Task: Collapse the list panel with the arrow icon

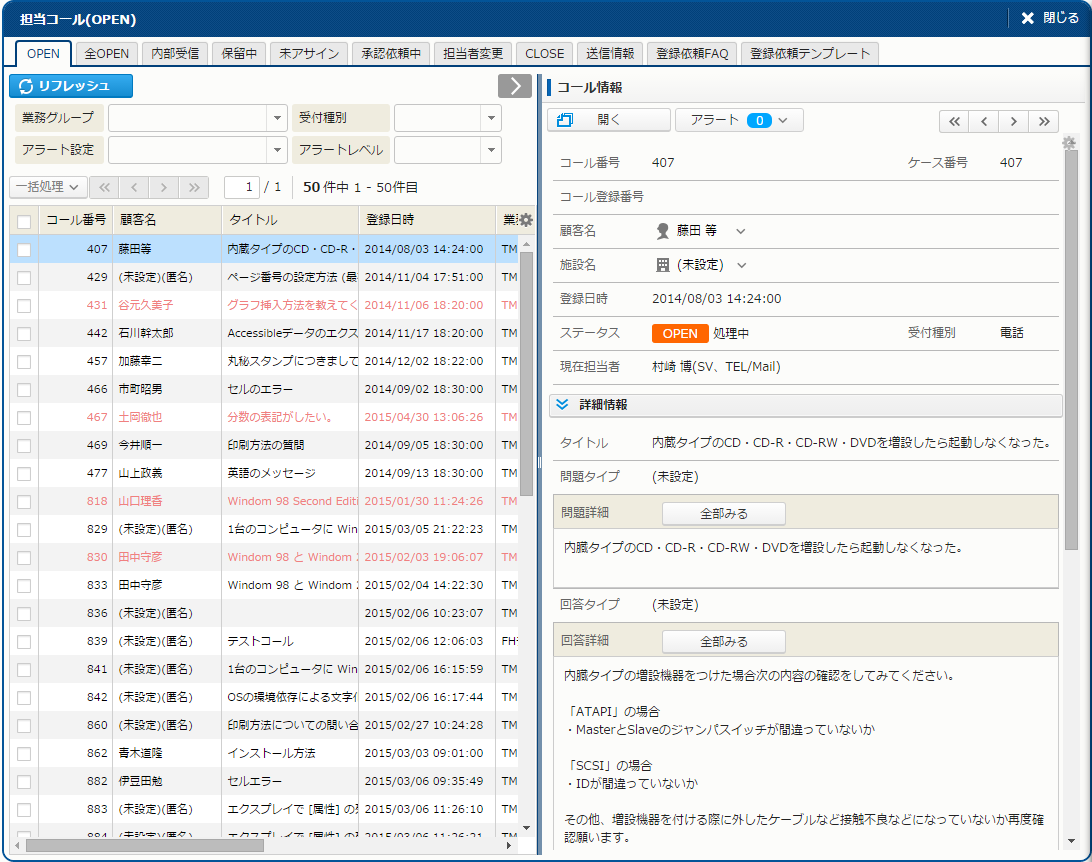Action: 514,86
